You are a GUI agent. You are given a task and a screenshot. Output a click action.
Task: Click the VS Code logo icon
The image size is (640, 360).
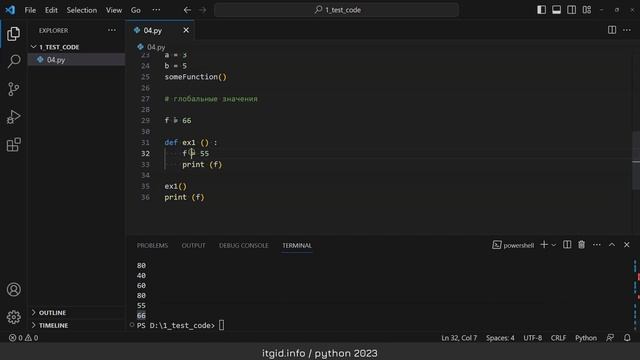pyautogui.click(x=10, y=10)
